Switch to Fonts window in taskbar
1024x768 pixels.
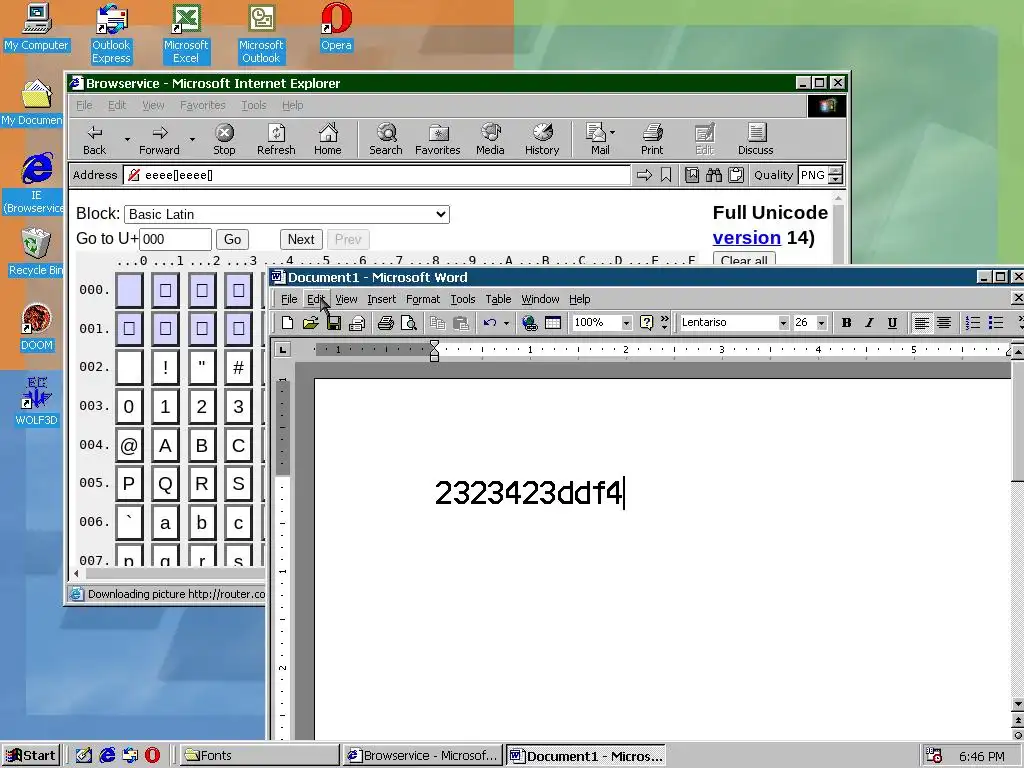pyautogui.click(x=259, y=756)
